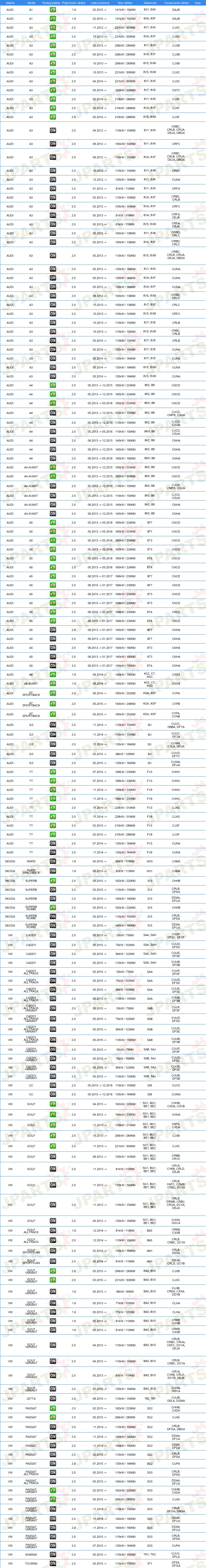The height and width of the screenshot is (1568, 206).
Task: Click the petrol icon in the PASSAT VARIANT CJXA row
Action: pyautogui.click(x=53, y=1499)
